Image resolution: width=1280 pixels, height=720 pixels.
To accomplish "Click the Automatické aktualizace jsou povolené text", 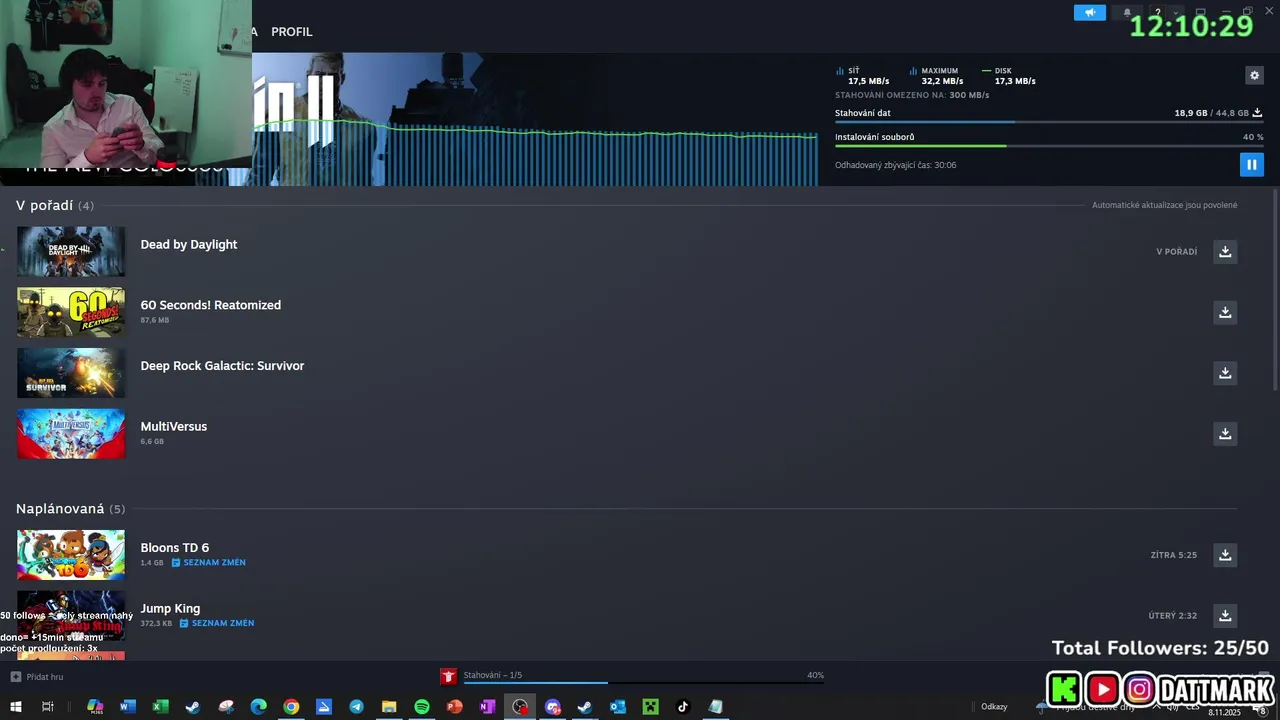I will (x=1164, y=205).
